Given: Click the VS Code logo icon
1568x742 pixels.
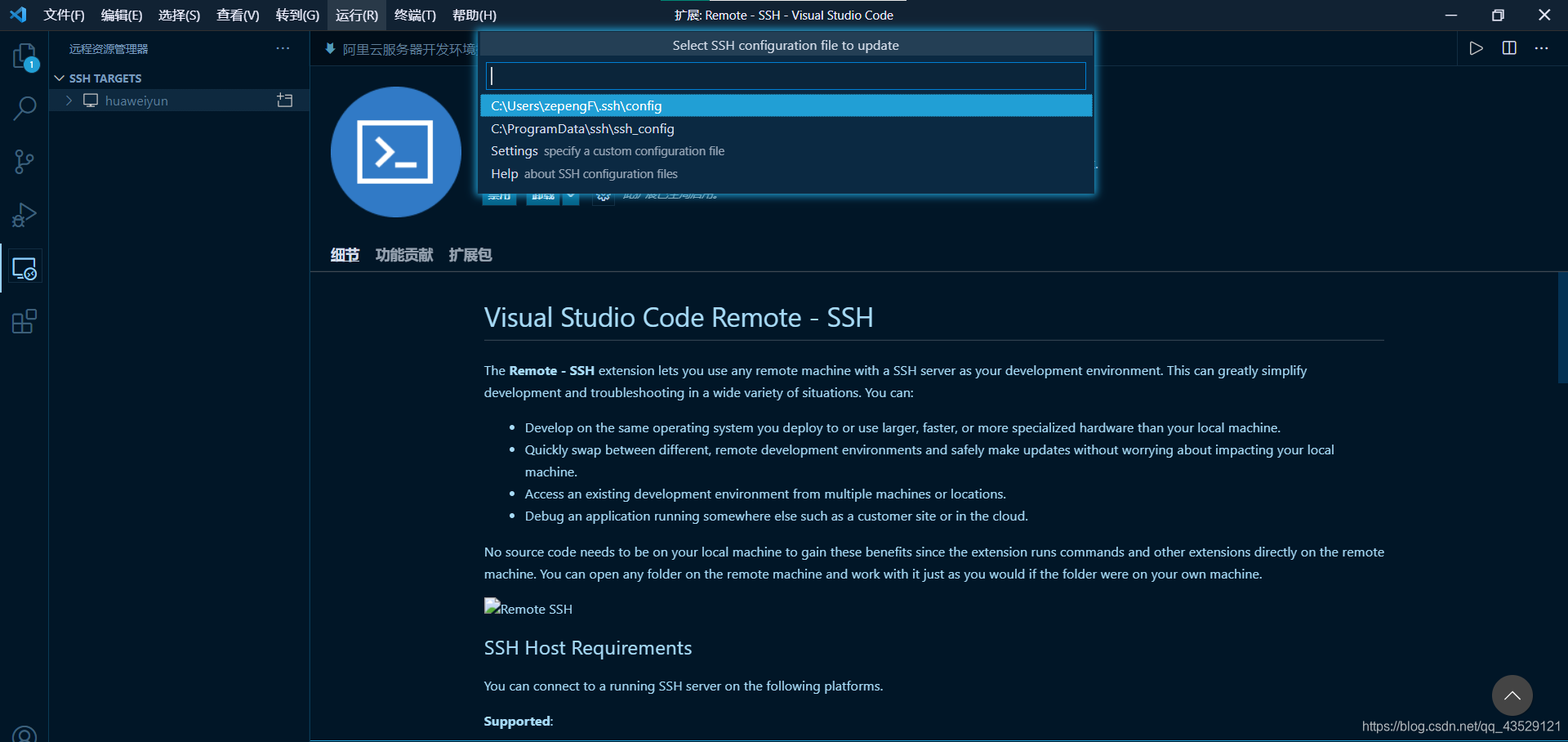Looking at the screenshot, I should click(18, 15).
